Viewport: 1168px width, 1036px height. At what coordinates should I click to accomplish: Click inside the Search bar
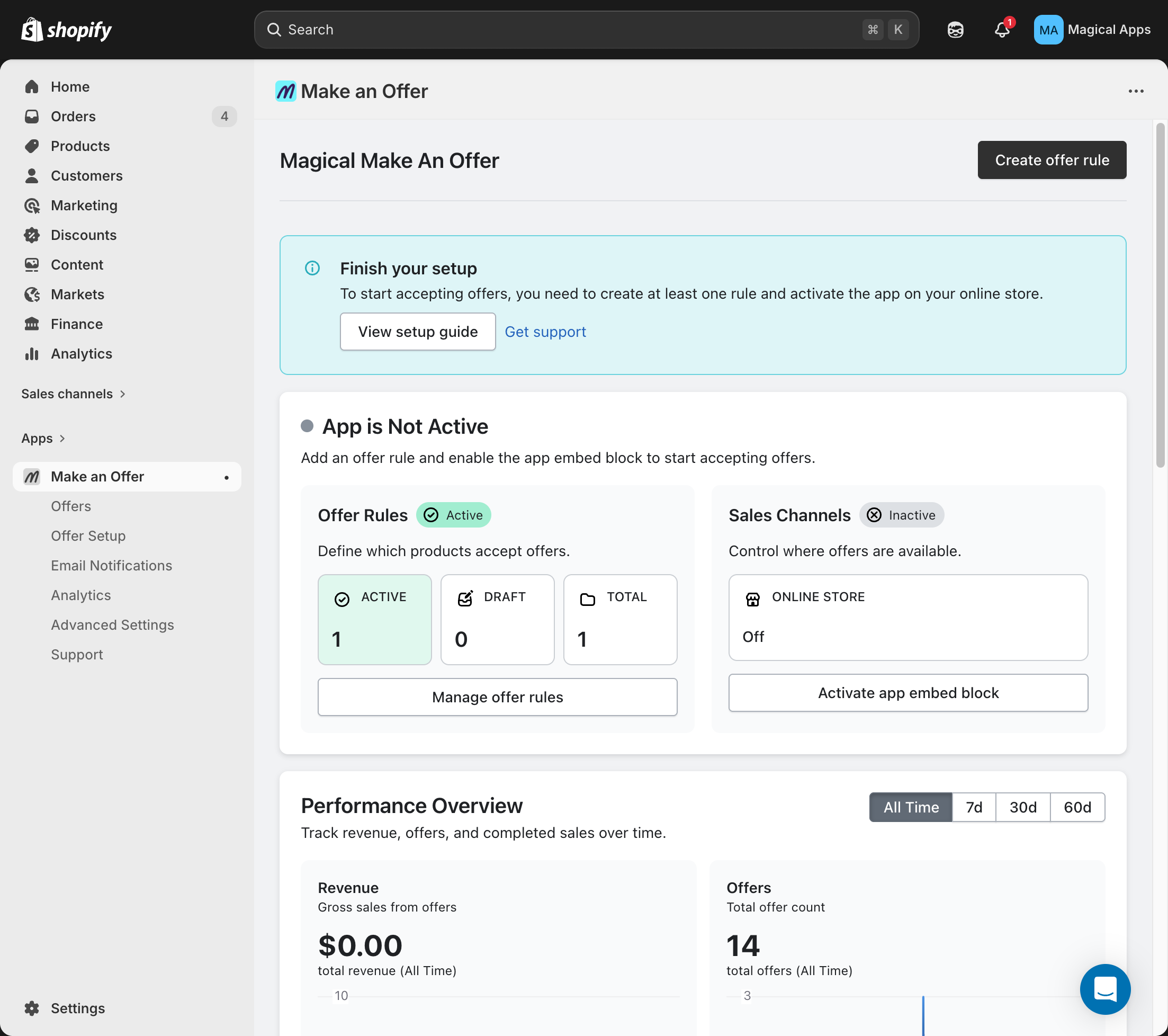(571, 29)
